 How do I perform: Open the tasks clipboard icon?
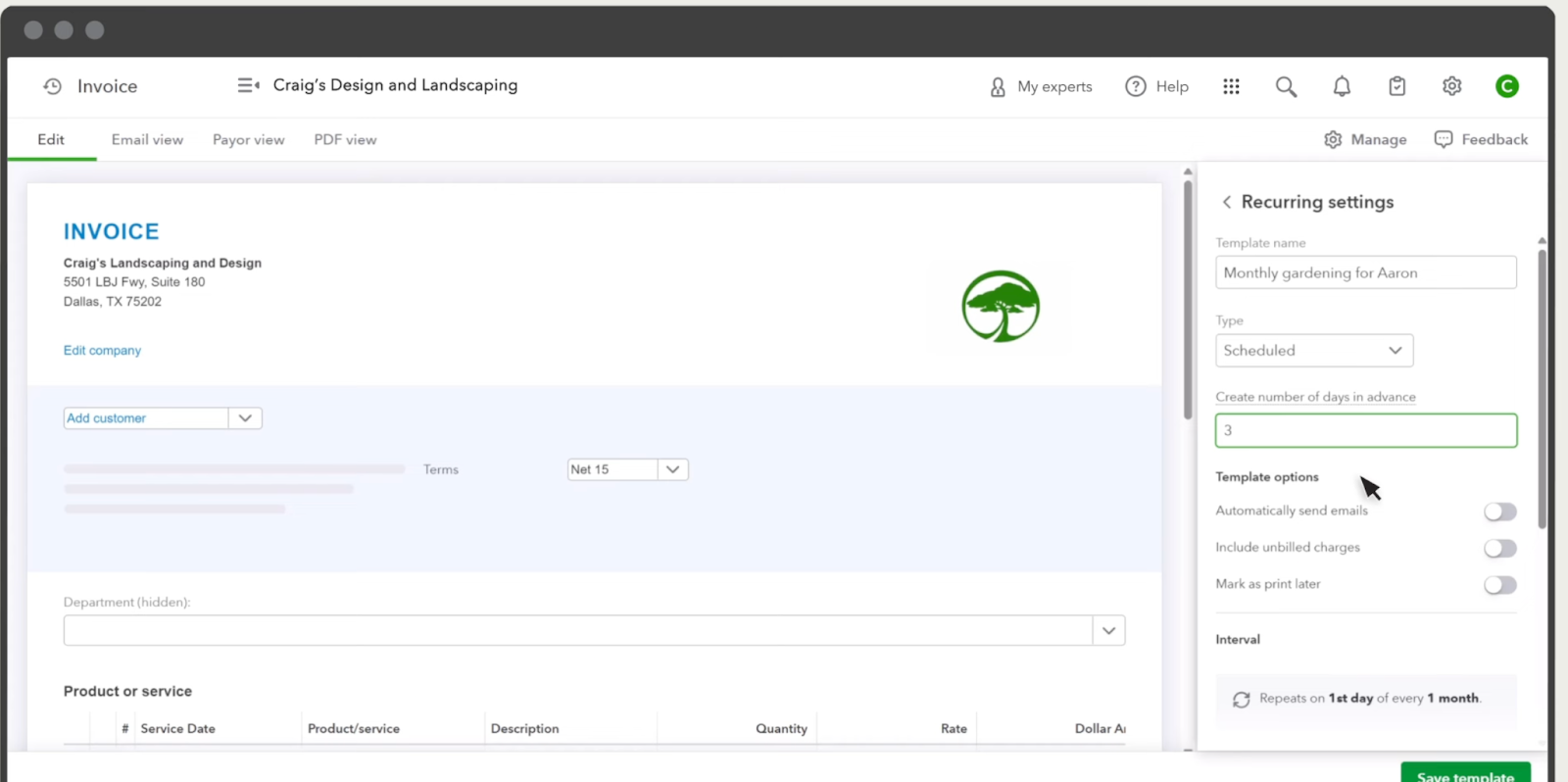[1397, 86]
